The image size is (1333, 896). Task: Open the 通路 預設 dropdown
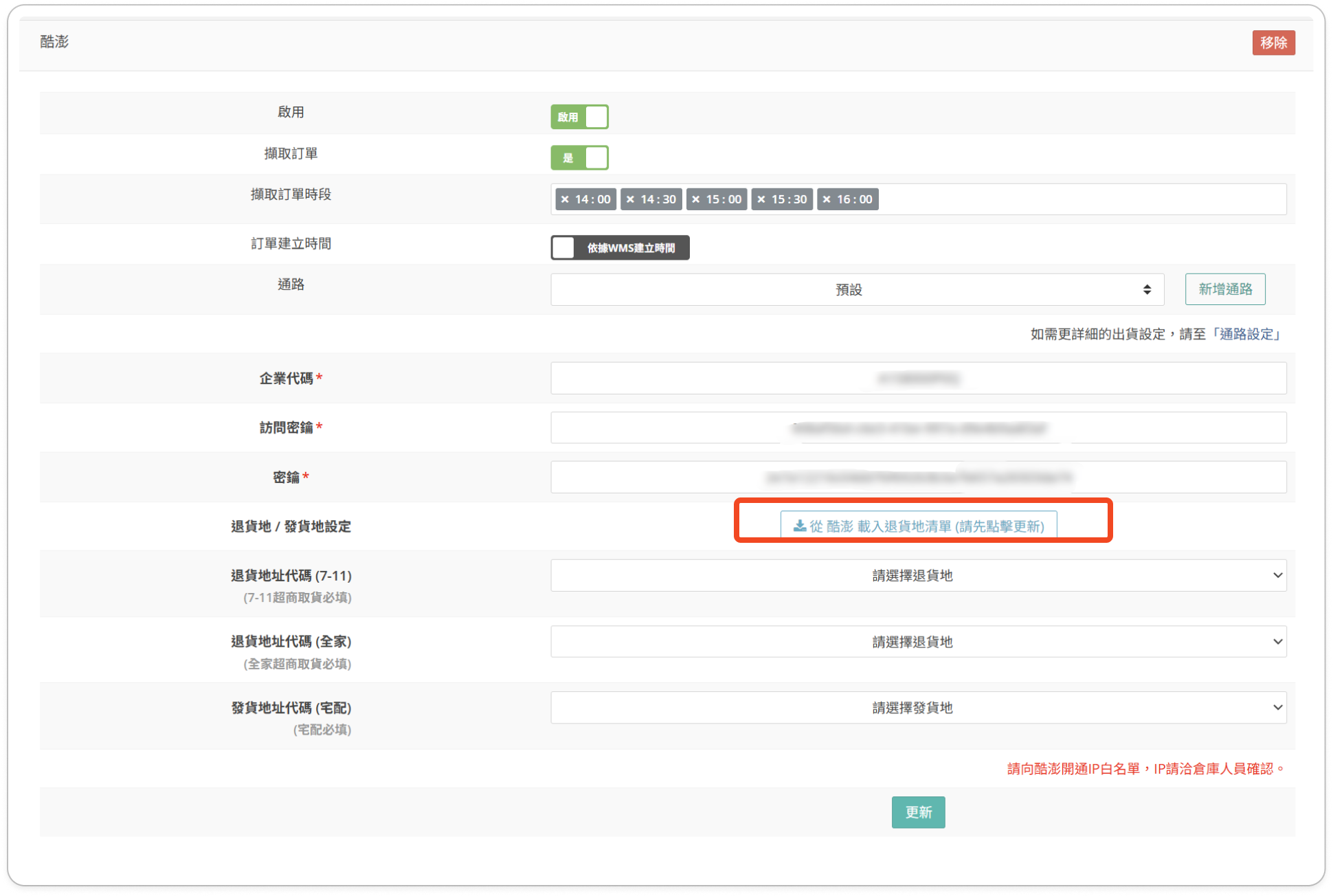(856, 290)
